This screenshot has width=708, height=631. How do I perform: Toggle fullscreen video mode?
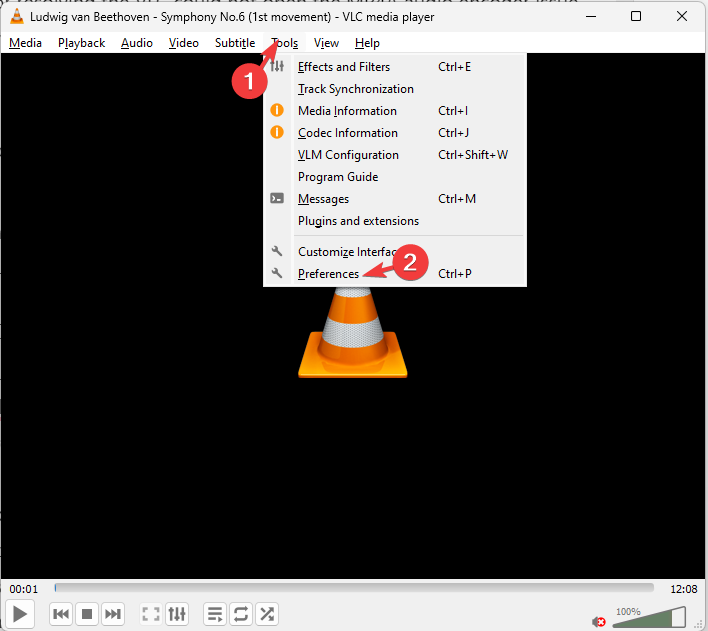coord(151,614)
